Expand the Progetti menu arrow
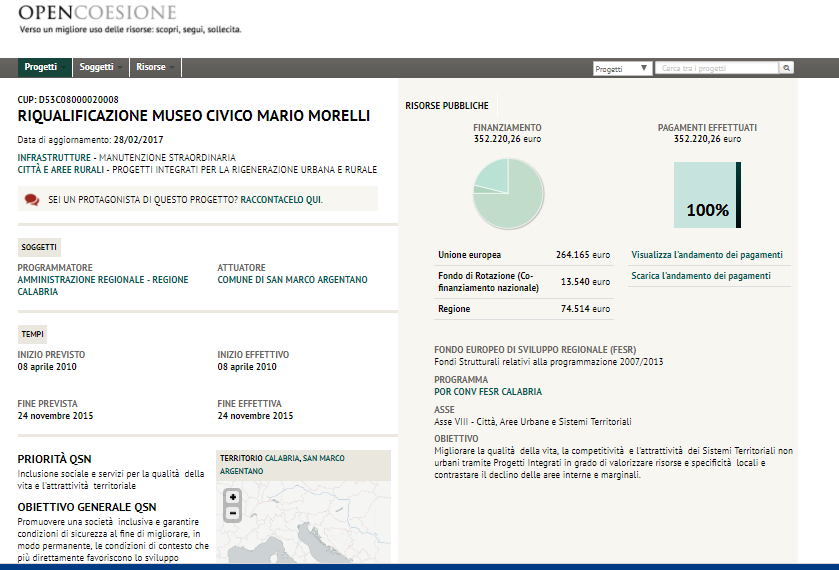839x570 pixels. point(64,67)
